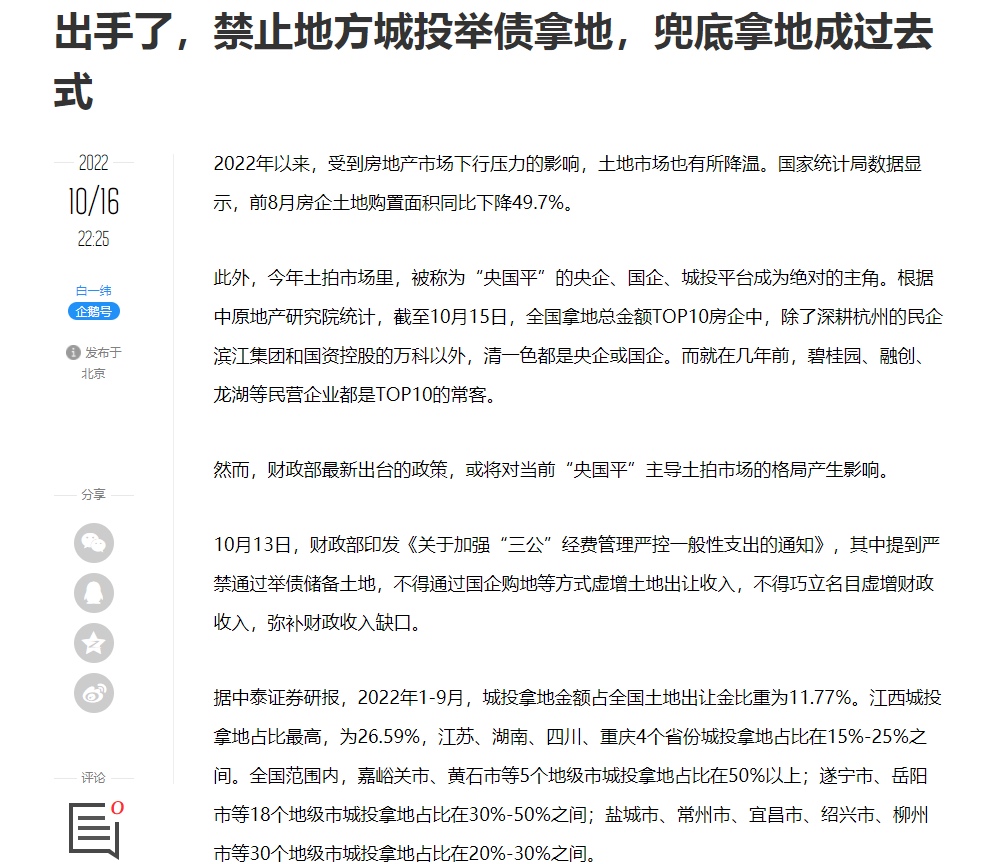Click the 发布于 北京 location text
The image size is (991, 864).
point(101,363)
